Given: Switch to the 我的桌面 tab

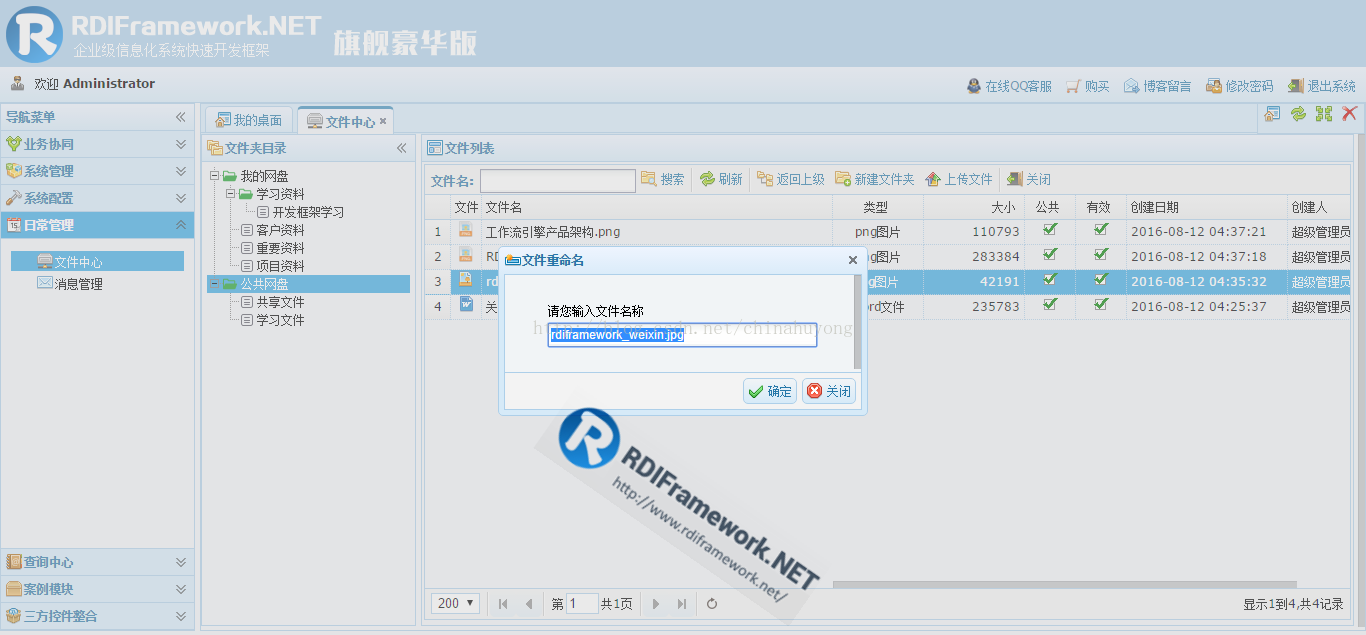Looking at the screenshot, I should [249, 120].
